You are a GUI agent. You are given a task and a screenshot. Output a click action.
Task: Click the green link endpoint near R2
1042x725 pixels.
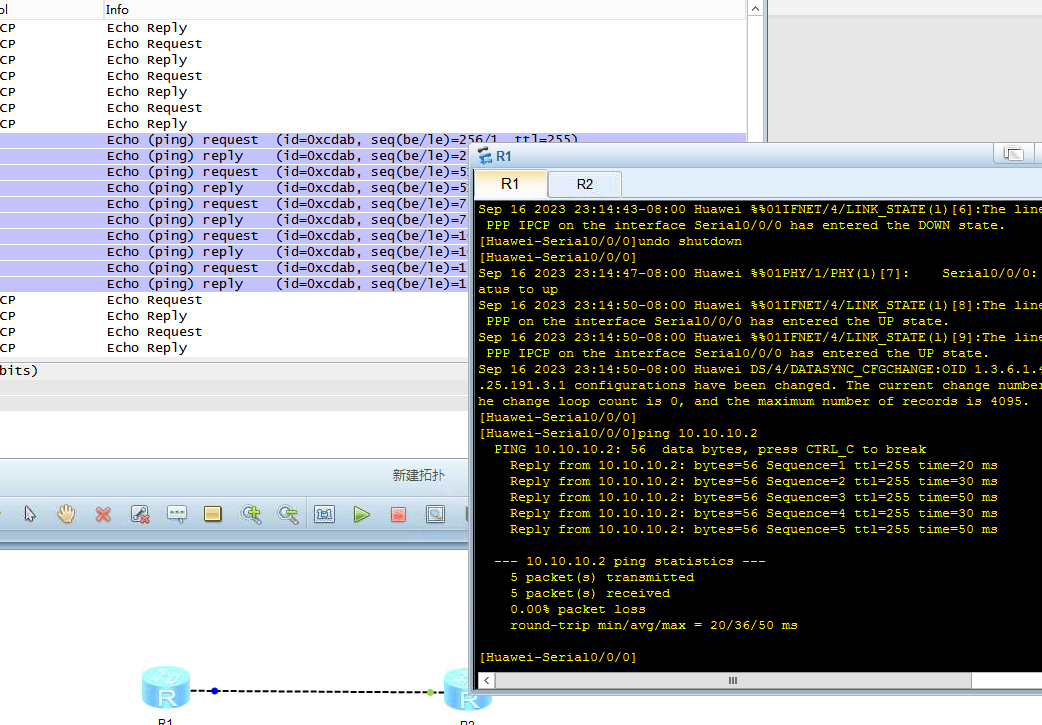[431, 692]
